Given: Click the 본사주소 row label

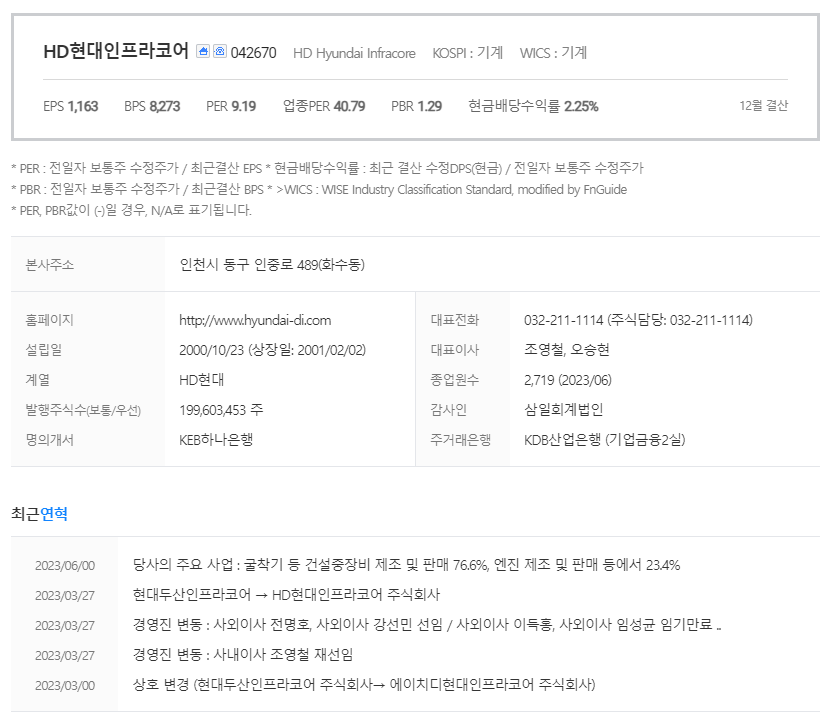Looking at the screenshot, I should (50, 264).
